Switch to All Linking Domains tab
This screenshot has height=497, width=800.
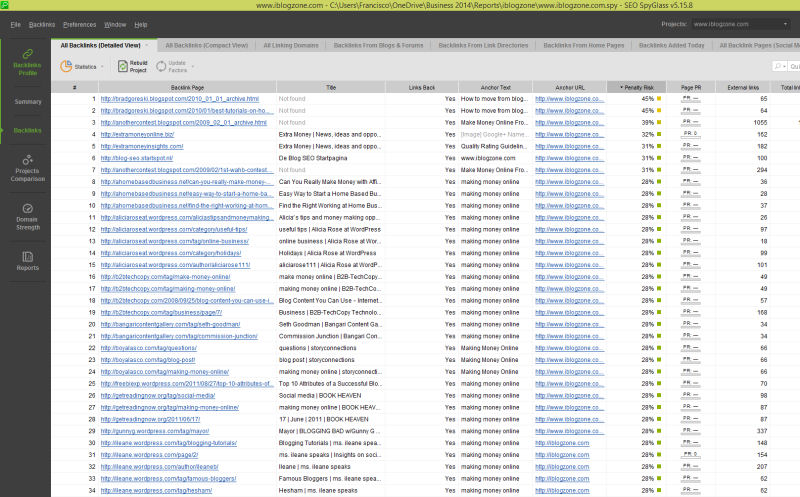click(291, 45)
